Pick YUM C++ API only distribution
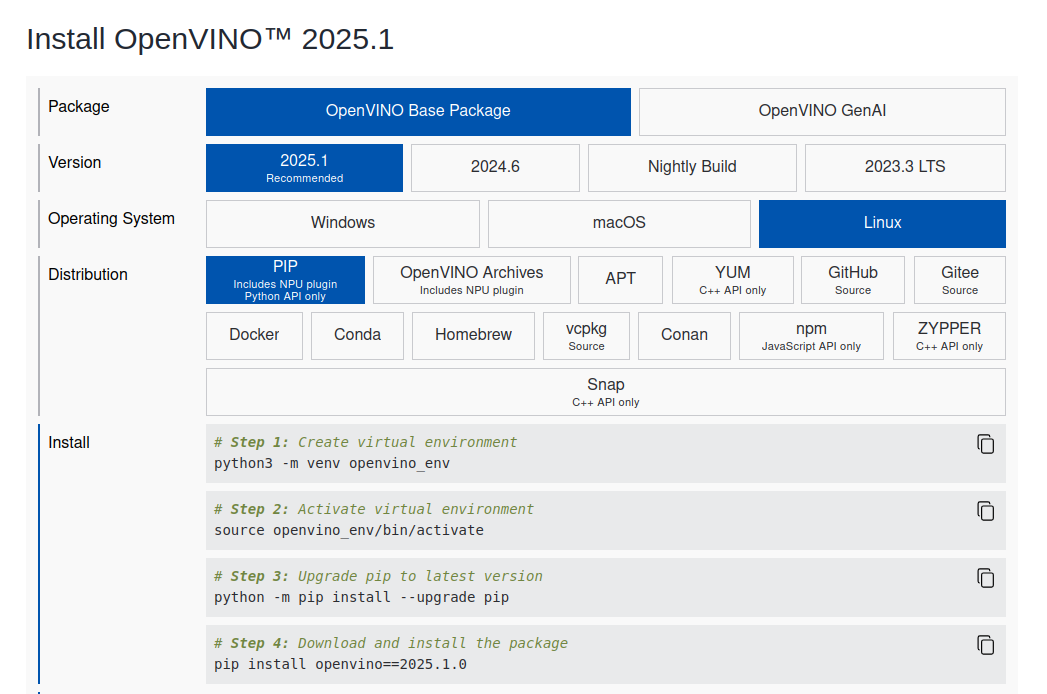Viewport: 1047px width, 694px height. pyautogui.click(x=732, y=280)
